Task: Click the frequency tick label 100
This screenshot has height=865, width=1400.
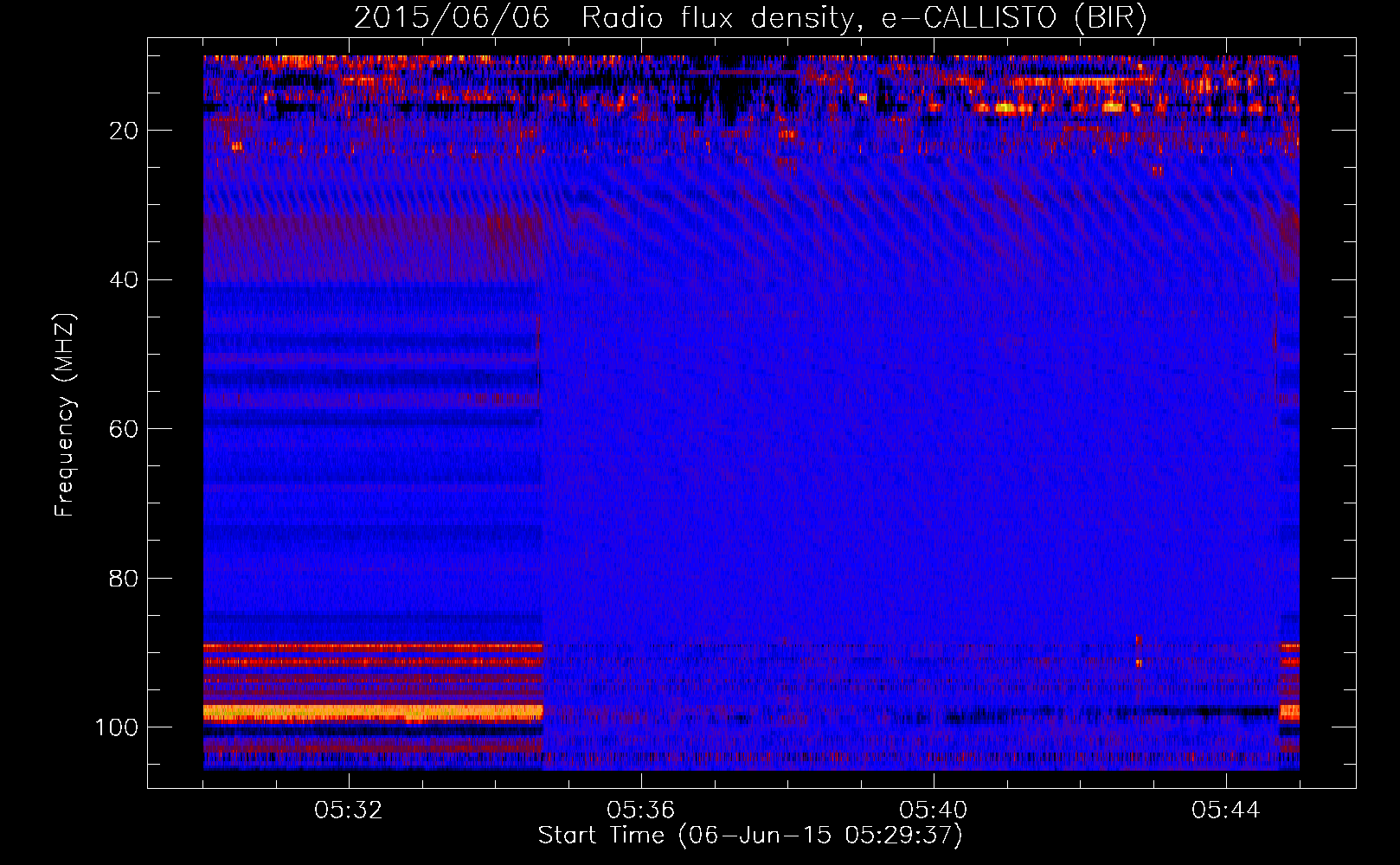Action: [117, 727]
